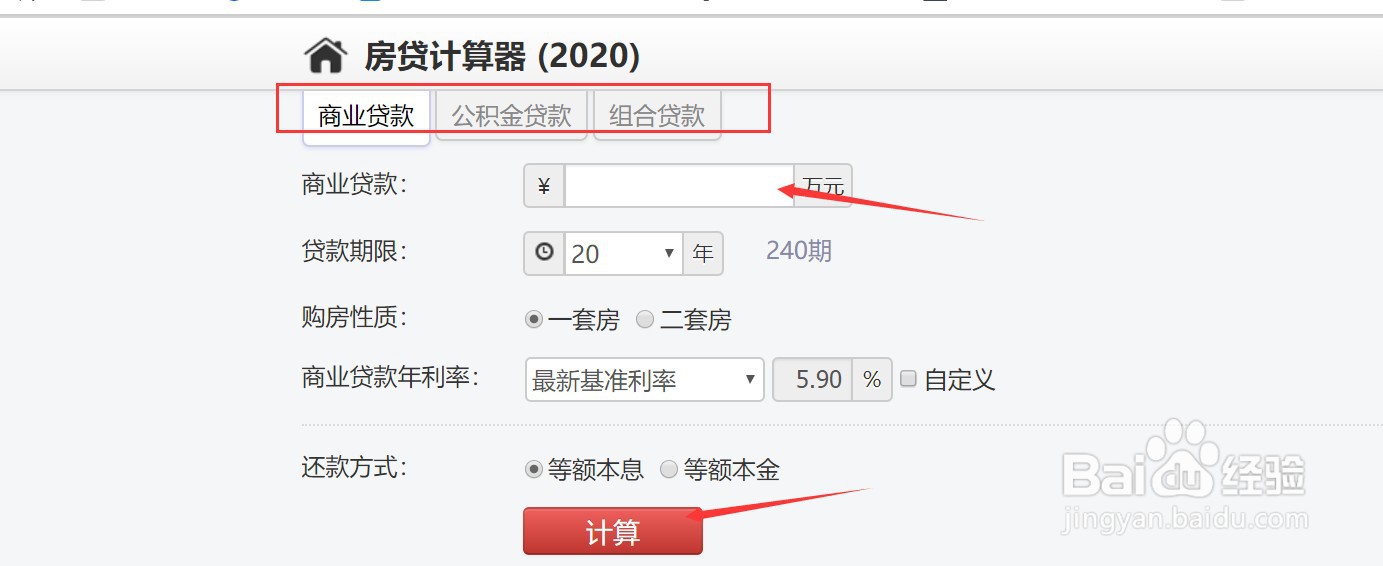The height and width of the screenshot is (566, 1383).
Task: Open the loan term years dropdown
Action: [x=624, y=254]
